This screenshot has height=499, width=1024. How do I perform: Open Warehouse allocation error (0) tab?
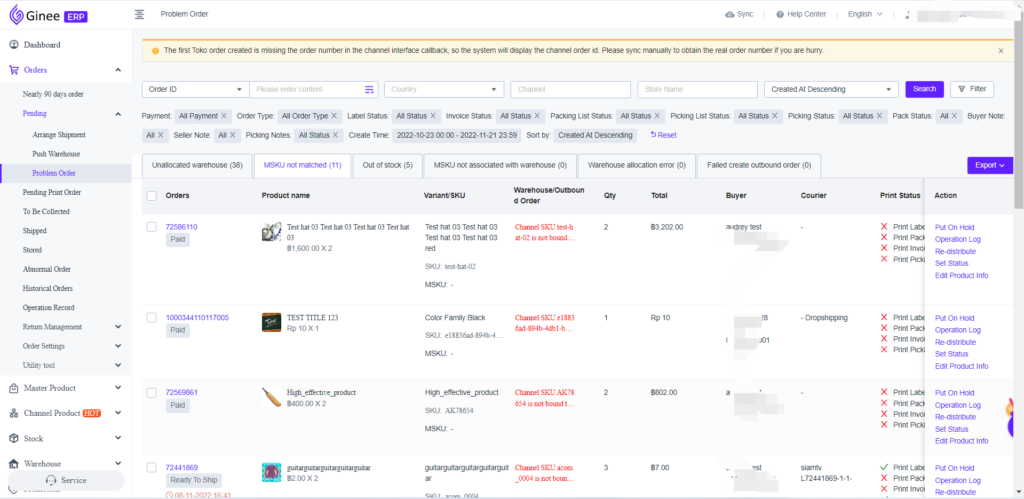tap(637, 165)
